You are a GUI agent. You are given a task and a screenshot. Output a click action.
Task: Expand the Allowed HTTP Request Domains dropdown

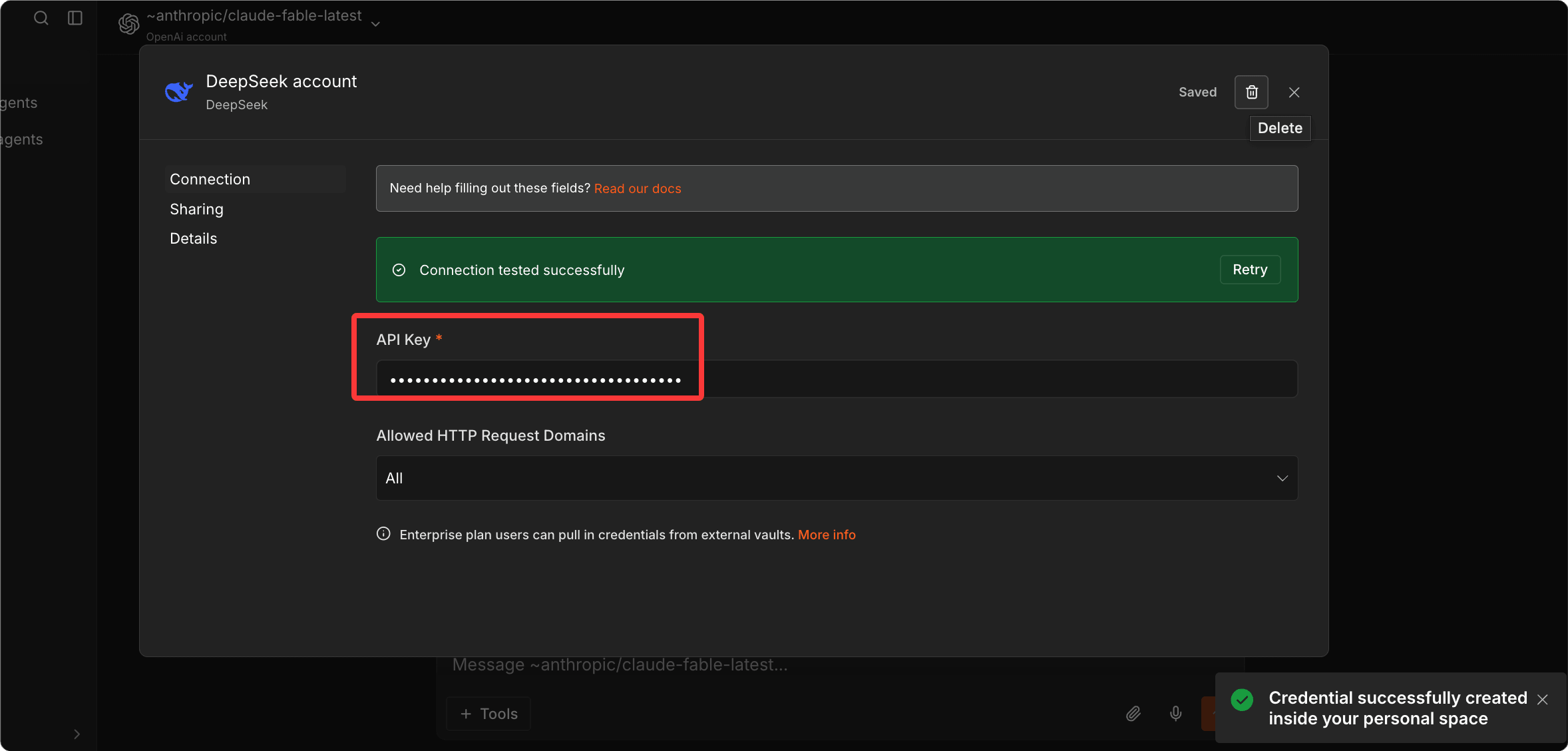837,478
